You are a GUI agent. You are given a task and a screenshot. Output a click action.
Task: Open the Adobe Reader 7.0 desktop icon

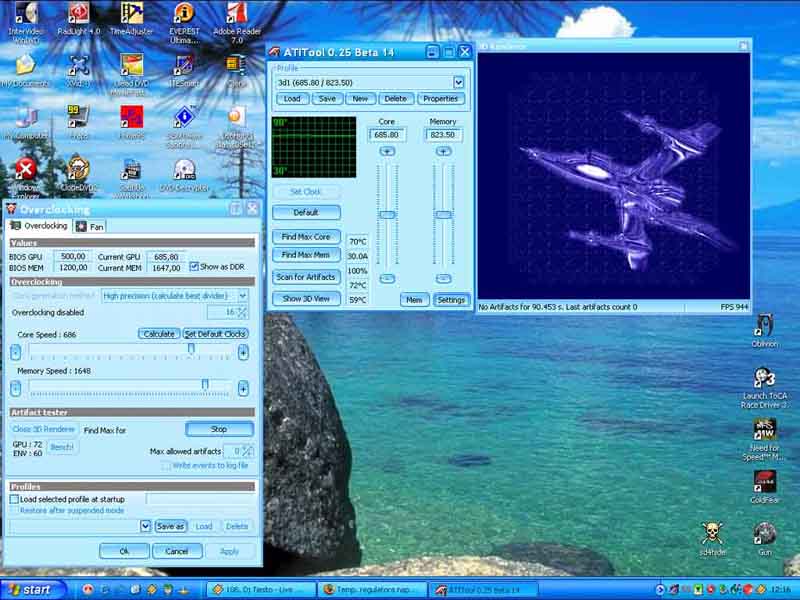[236, 14]
